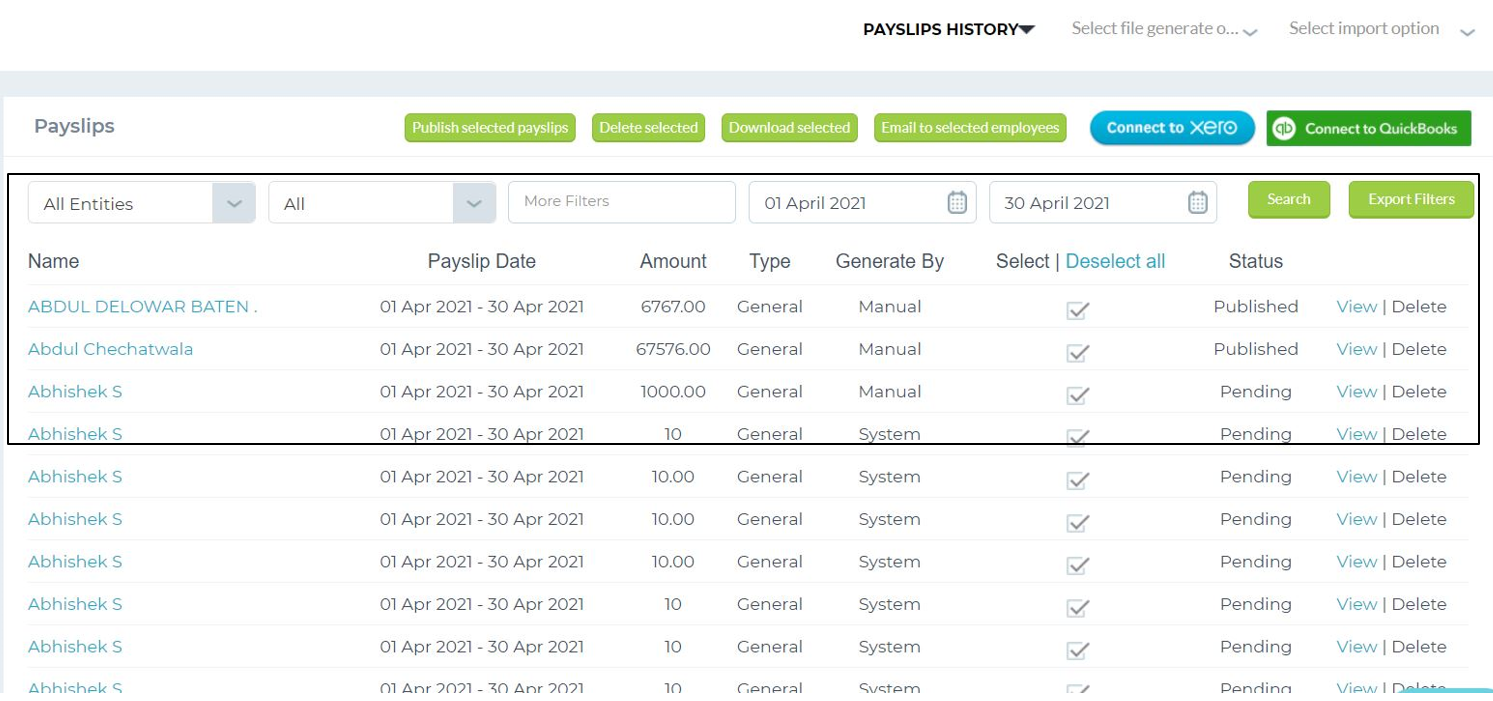Open the Select import option dropdown
This screenshot has height=701, width=1493.
[x=1382, y=29]
